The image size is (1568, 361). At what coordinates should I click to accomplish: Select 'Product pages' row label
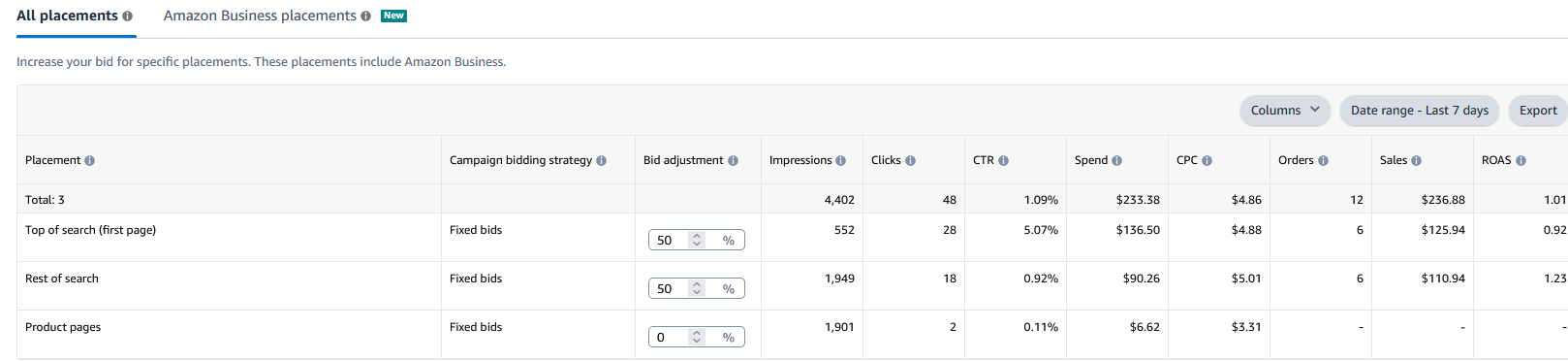click(x=63, y=327)
